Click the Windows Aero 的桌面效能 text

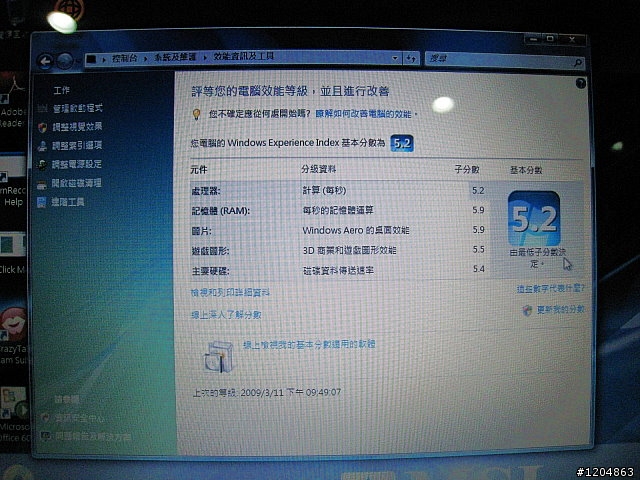pos(356,230)
